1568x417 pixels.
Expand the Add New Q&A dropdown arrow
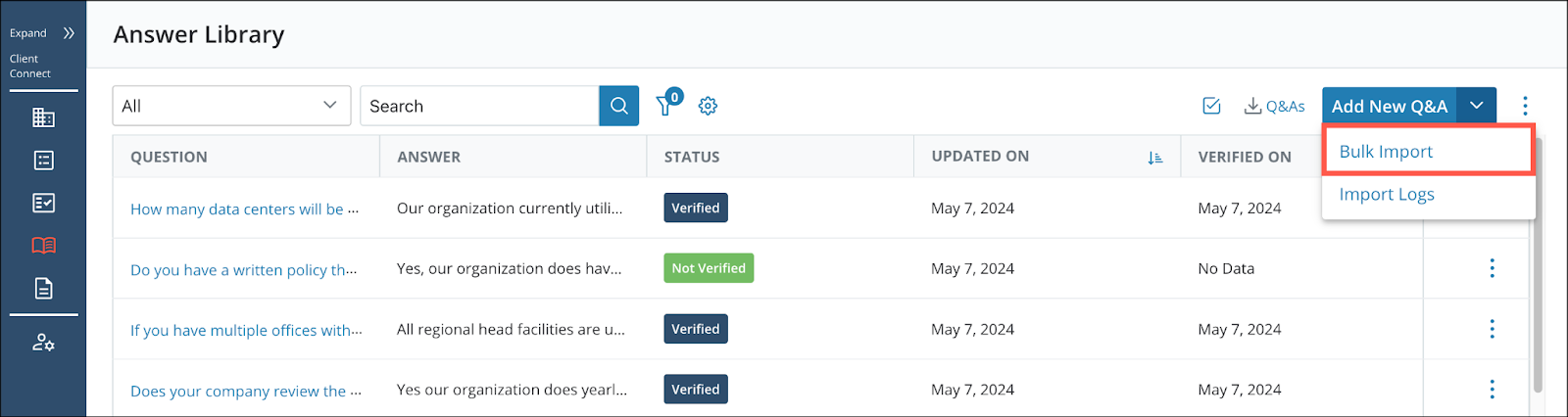point(1477,106)
